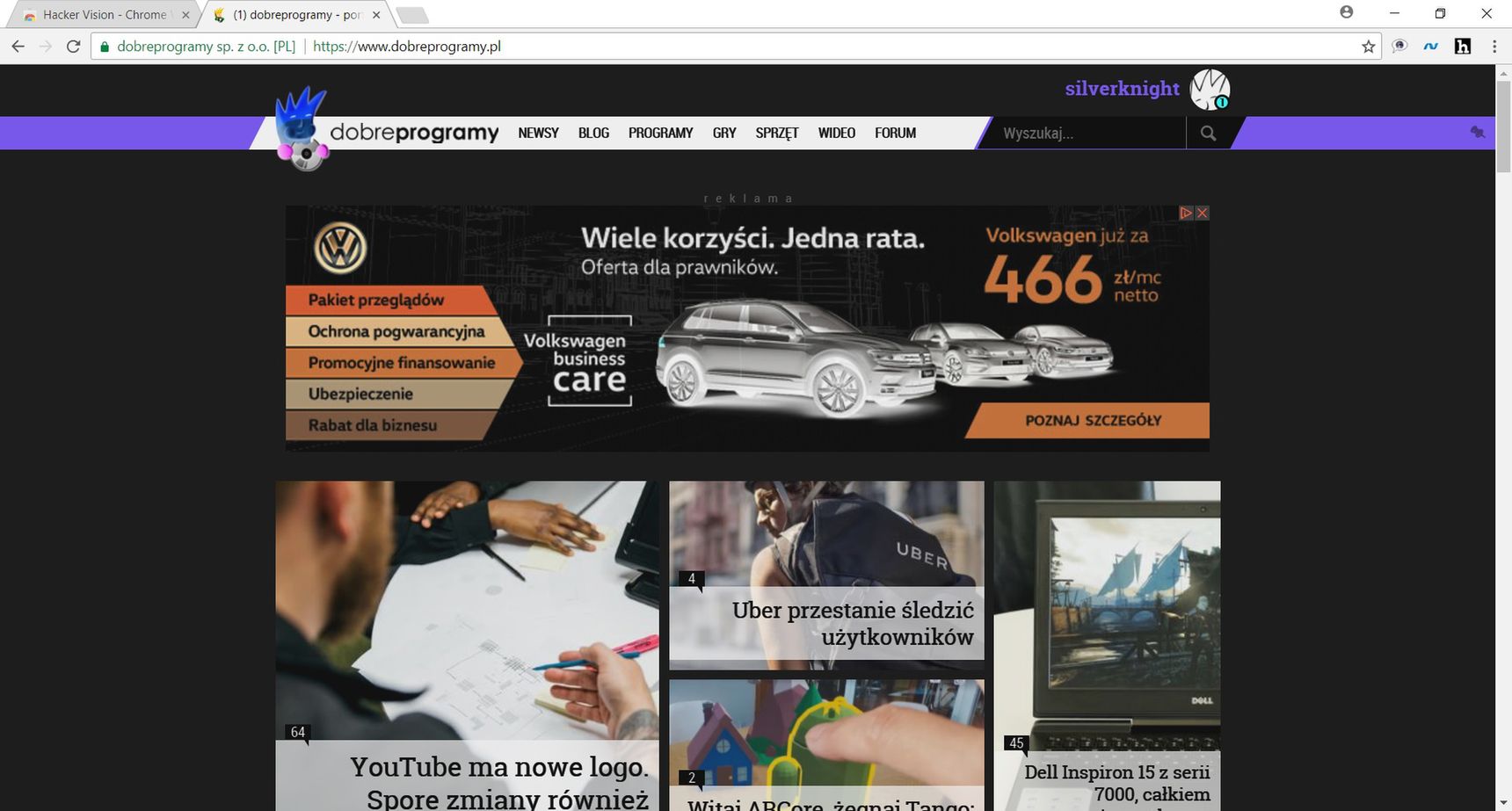Click 'Pakiet przeglądów' in the ad

coord(376,300)
